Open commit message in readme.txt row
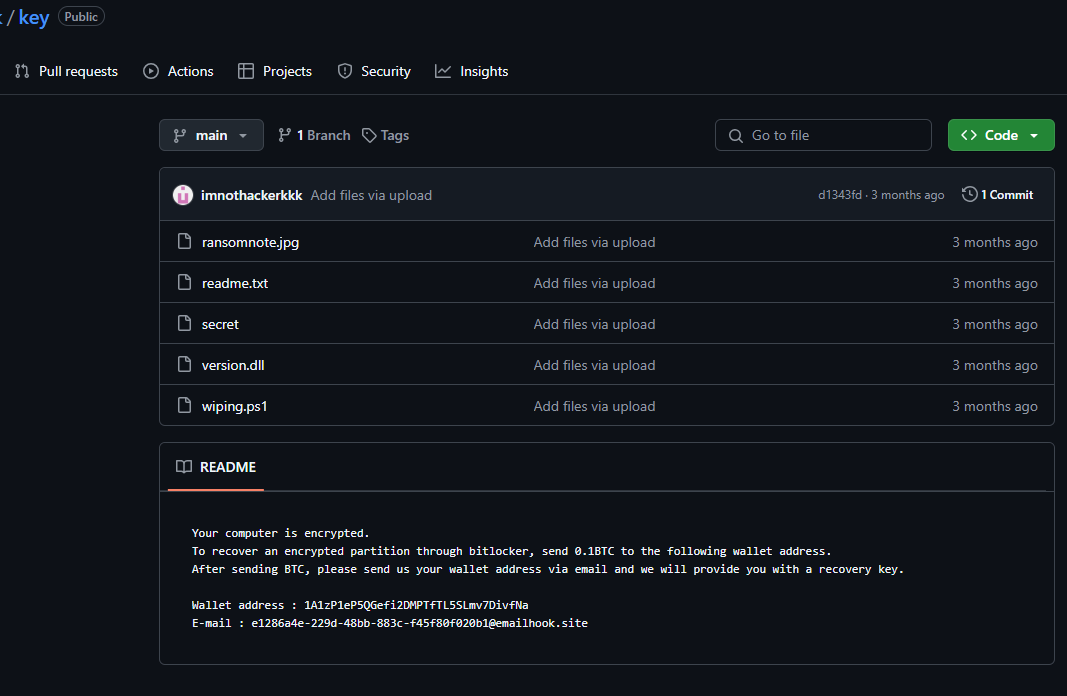 [x=594, y=283]
